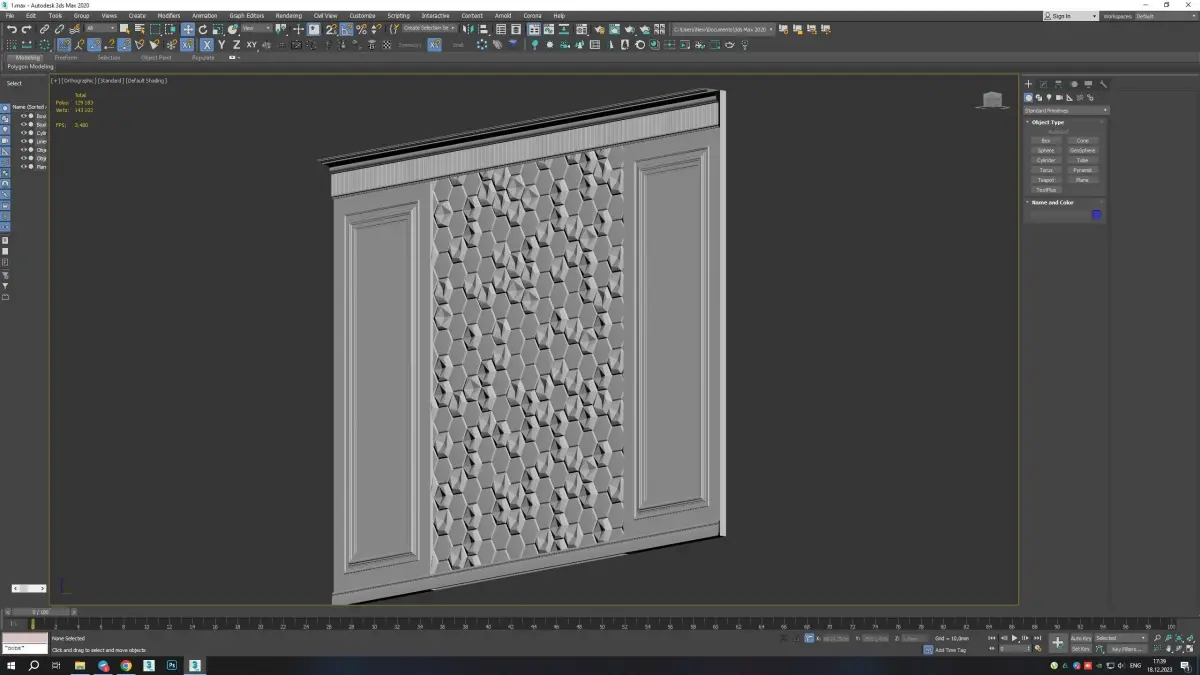Open the Utilities wrench tab

pyautogui.click(x=1103, y=84)
